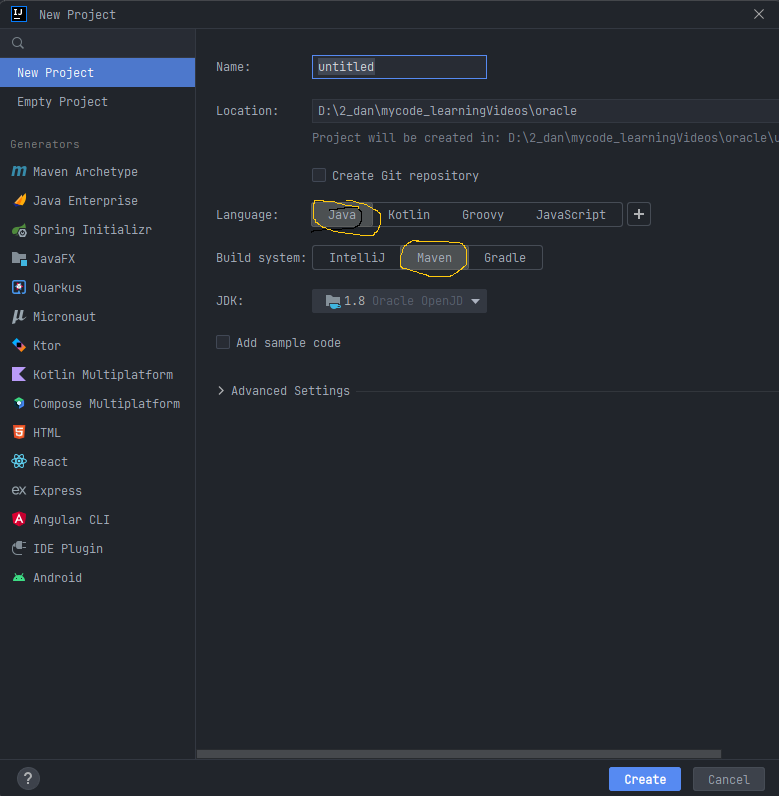Click the Compose Multiplatform icon
This screenshot has width=784, height=798.
19,404
